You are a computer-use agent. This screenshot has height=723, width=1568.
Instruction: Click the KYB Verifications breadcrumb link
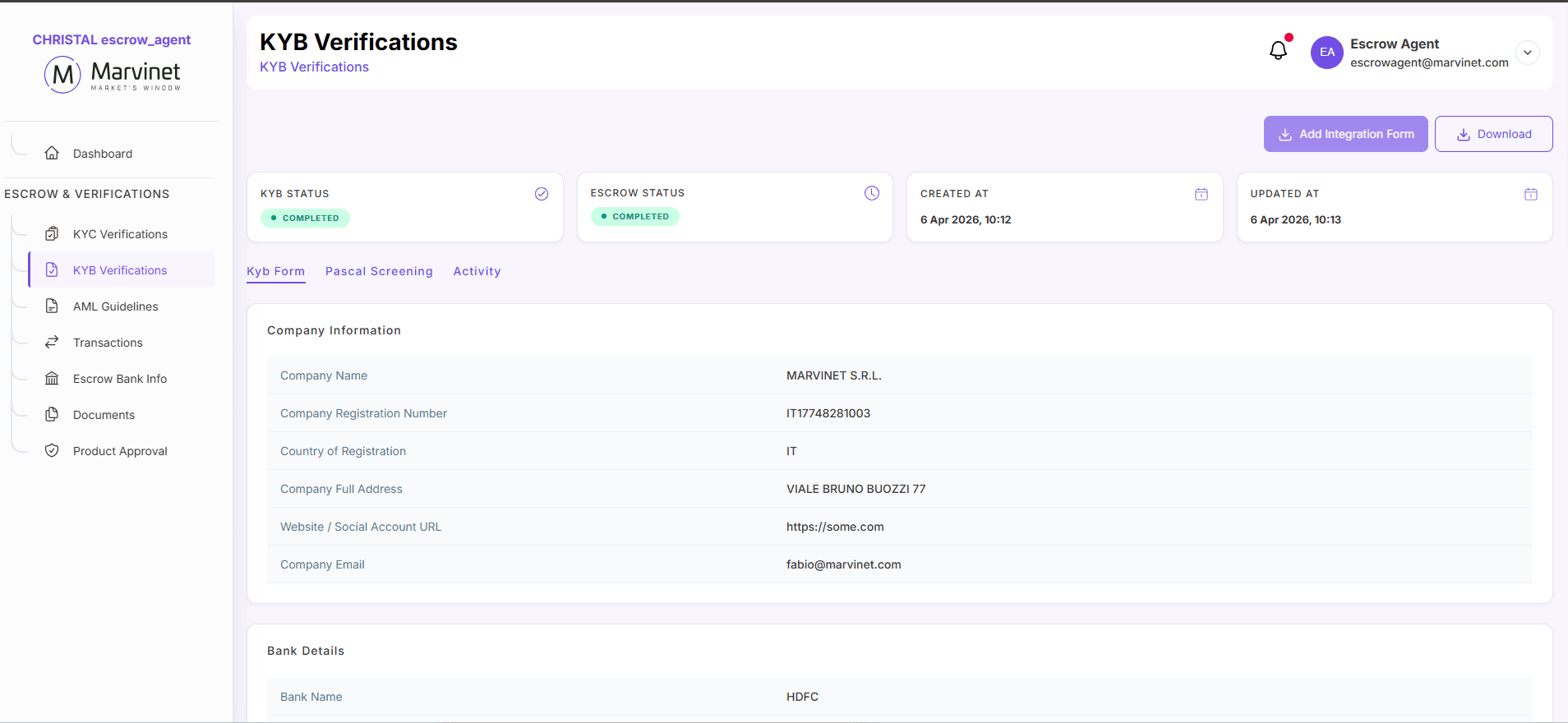(314, 67)
